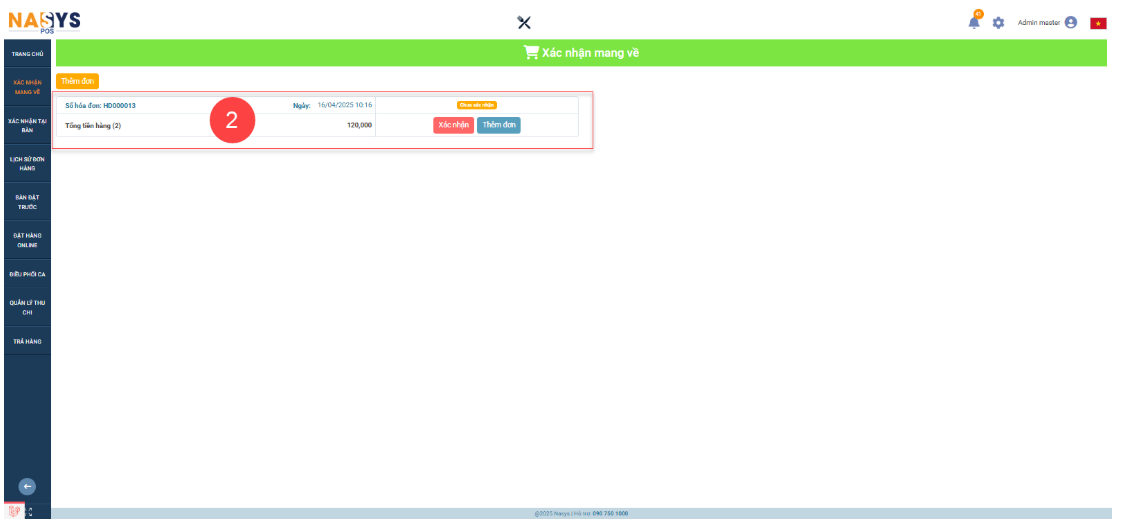
Task: Switch language via Vietnam flag icon
Action: [x=1098, y=23]
